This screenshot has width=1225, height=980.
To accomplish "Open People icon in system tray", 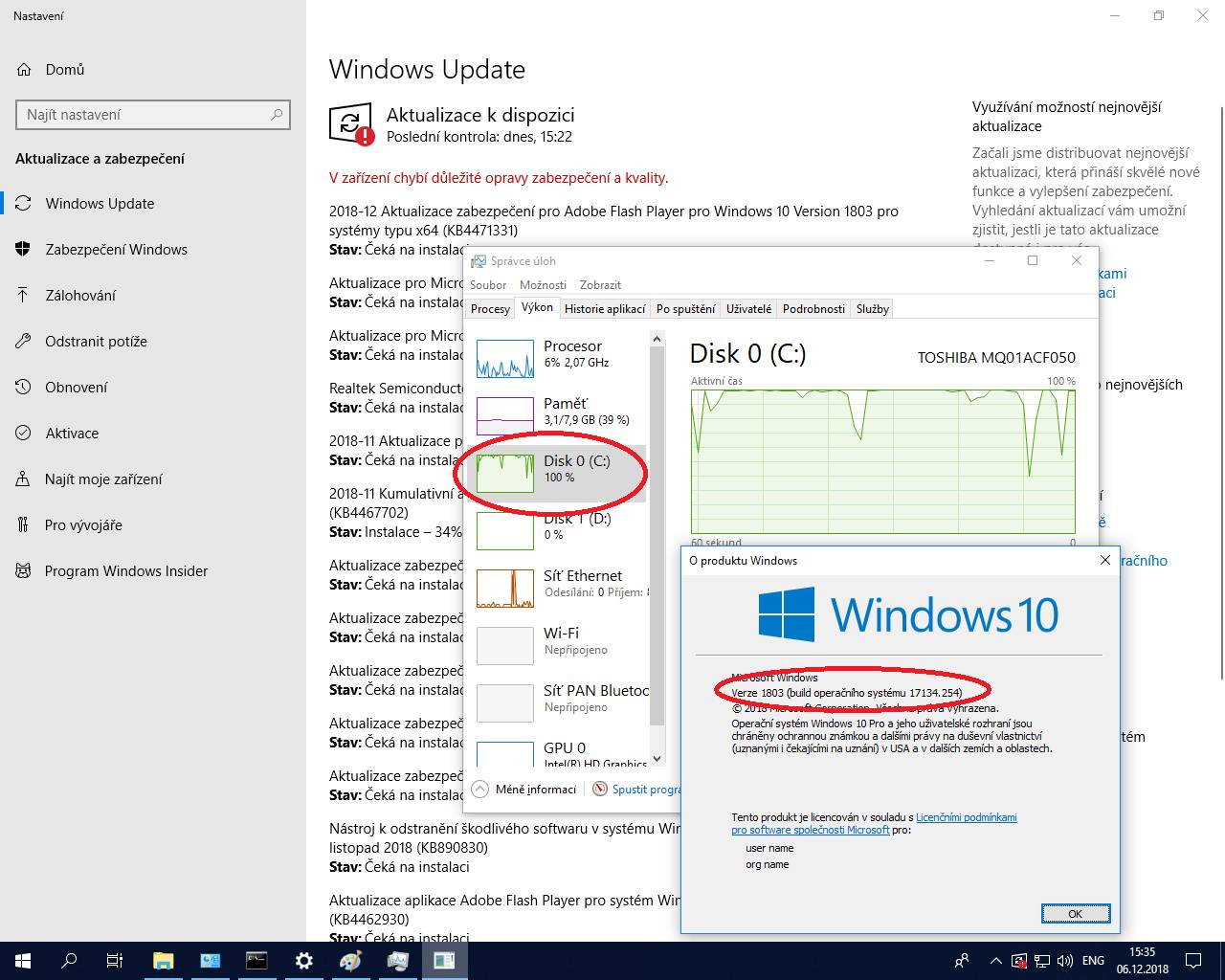I will 962,961.
